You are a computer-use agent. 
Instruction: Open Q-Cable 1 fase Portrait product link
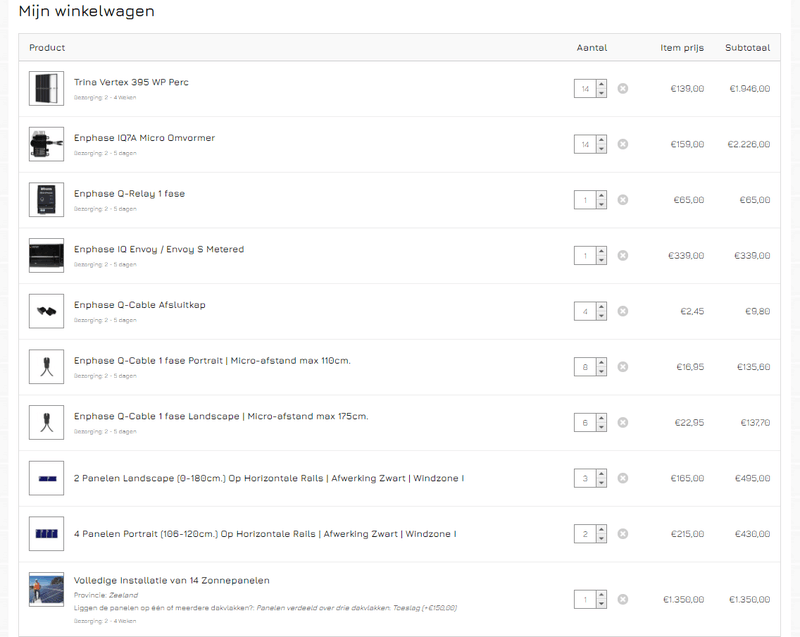212,361
